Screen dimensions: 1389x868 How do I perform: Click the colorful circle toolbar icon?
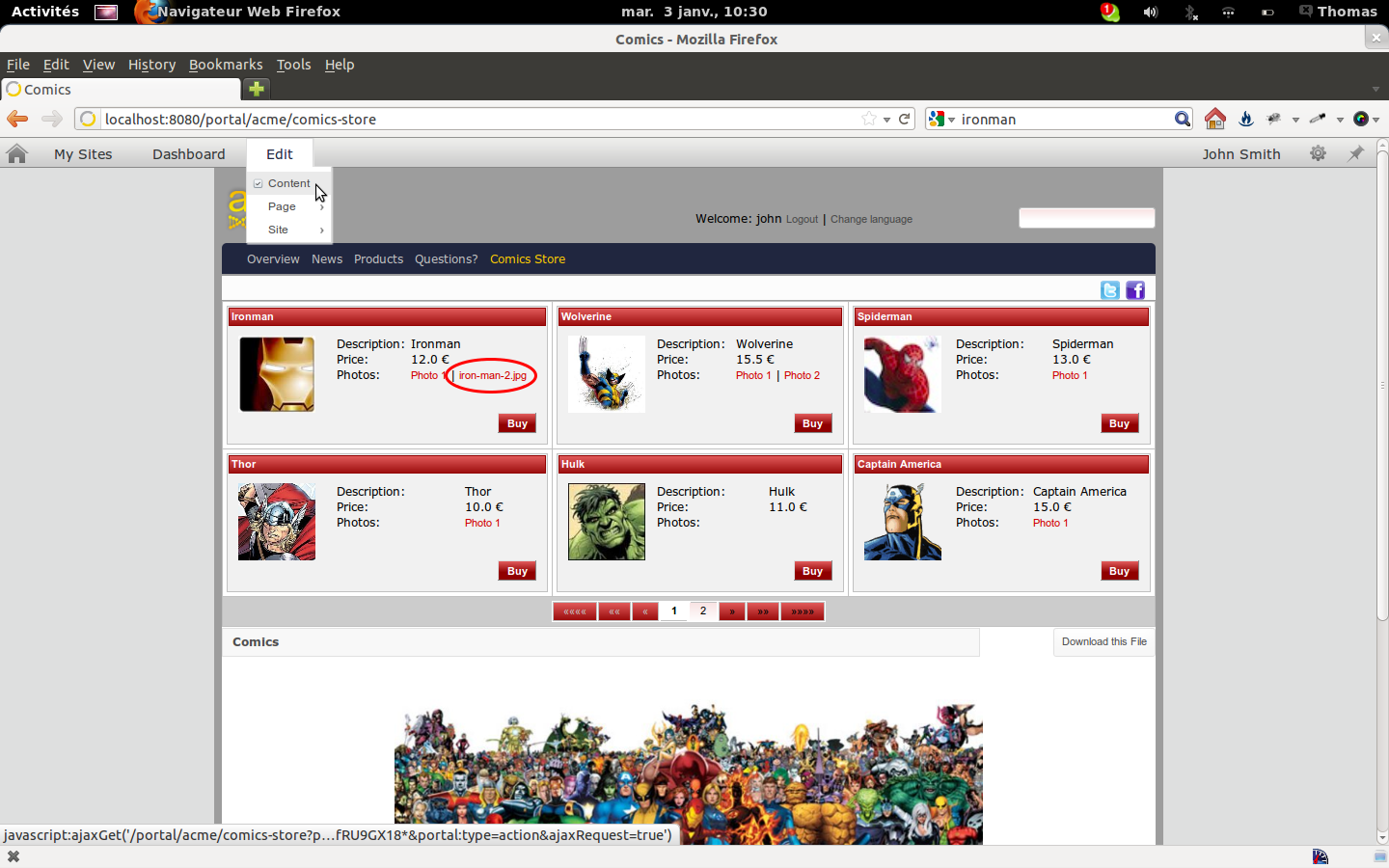point(1361,119)
